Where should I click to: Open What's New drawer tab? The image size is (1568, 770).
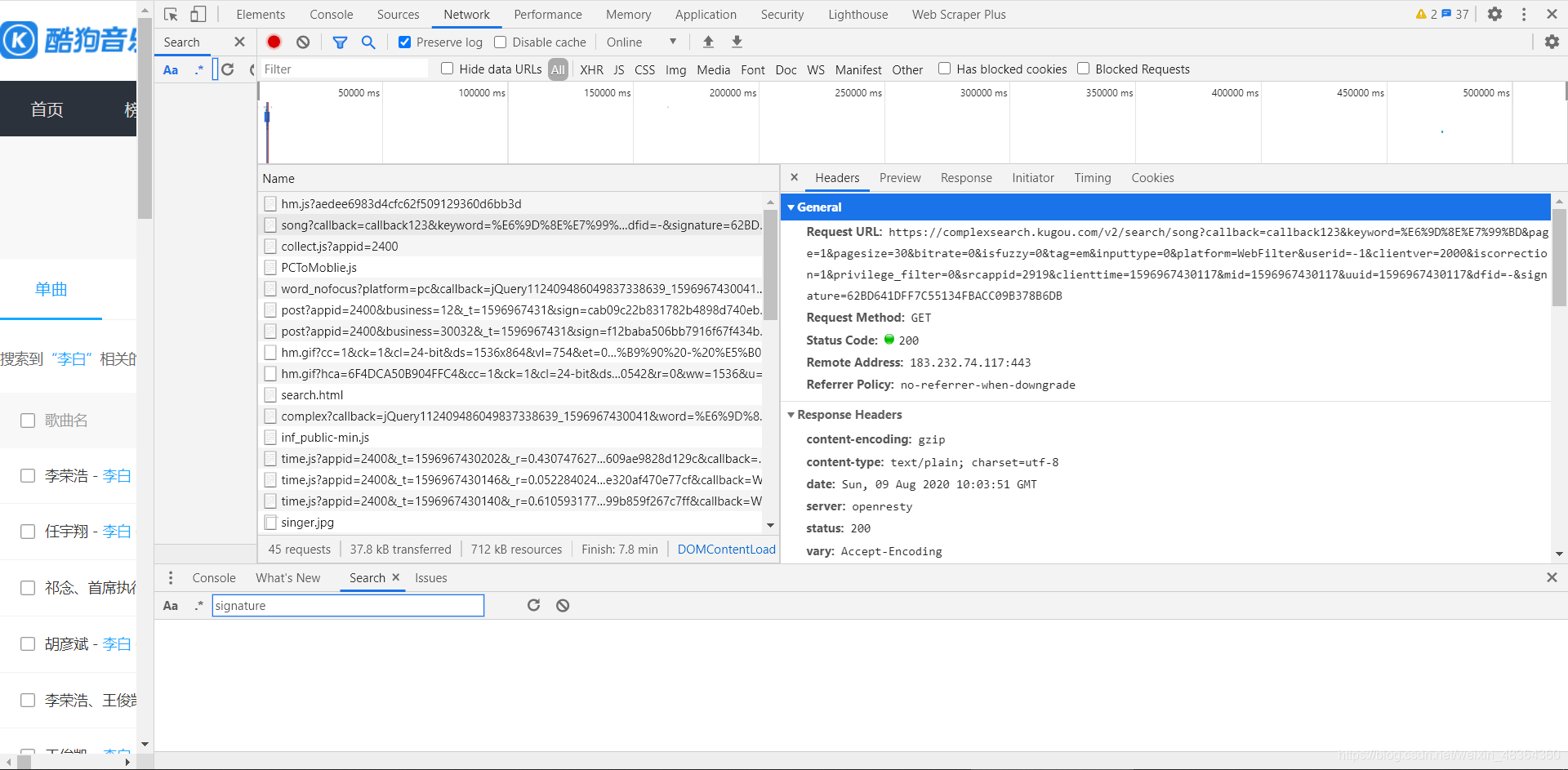click(288, 577)
